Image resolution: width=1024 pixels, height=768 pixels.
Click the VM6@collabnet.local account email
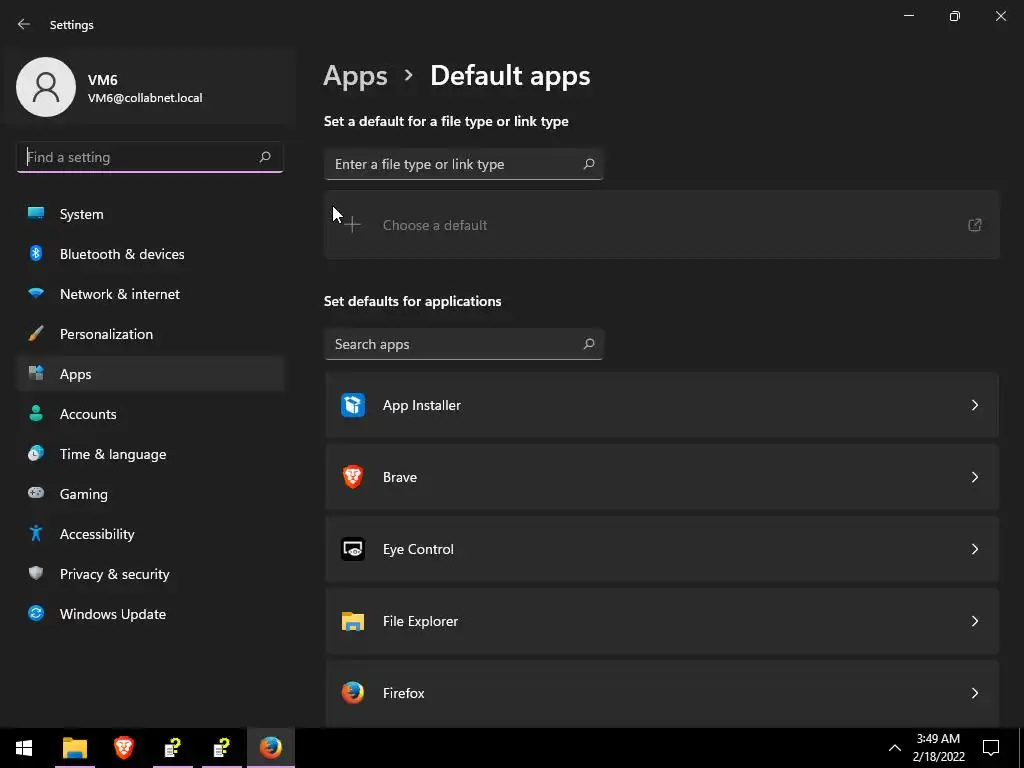click(145, 98)
